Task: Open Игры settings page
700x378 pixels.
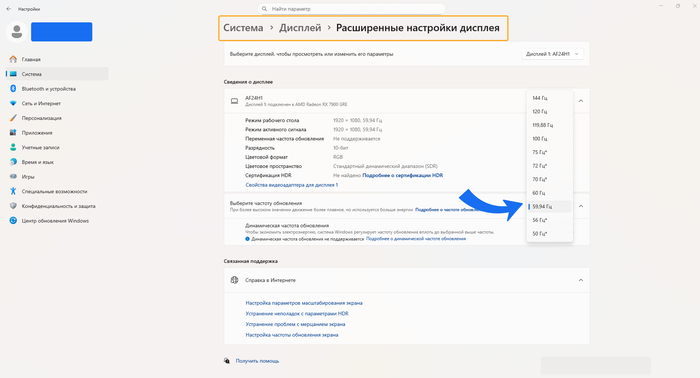Action: [57, 177]
